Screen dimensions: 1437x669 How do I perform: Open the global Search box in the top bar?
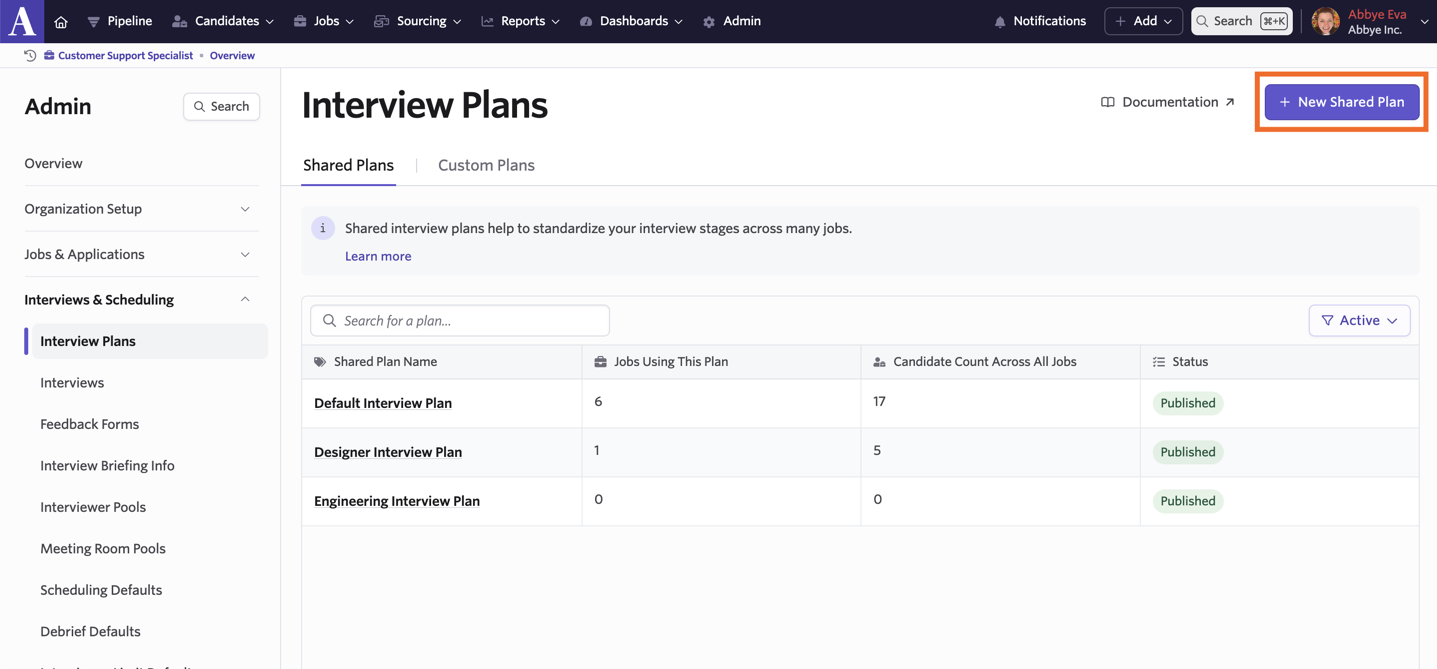(x=1242, y=21)
